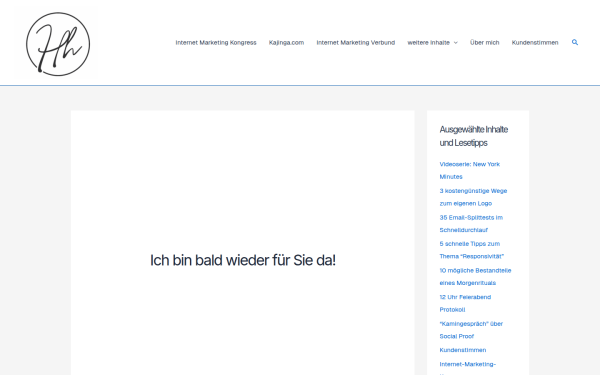Viewport: 600px width, 375px height.
Task: Click the HH circular site logo
Action: click(x=58, y=44)
